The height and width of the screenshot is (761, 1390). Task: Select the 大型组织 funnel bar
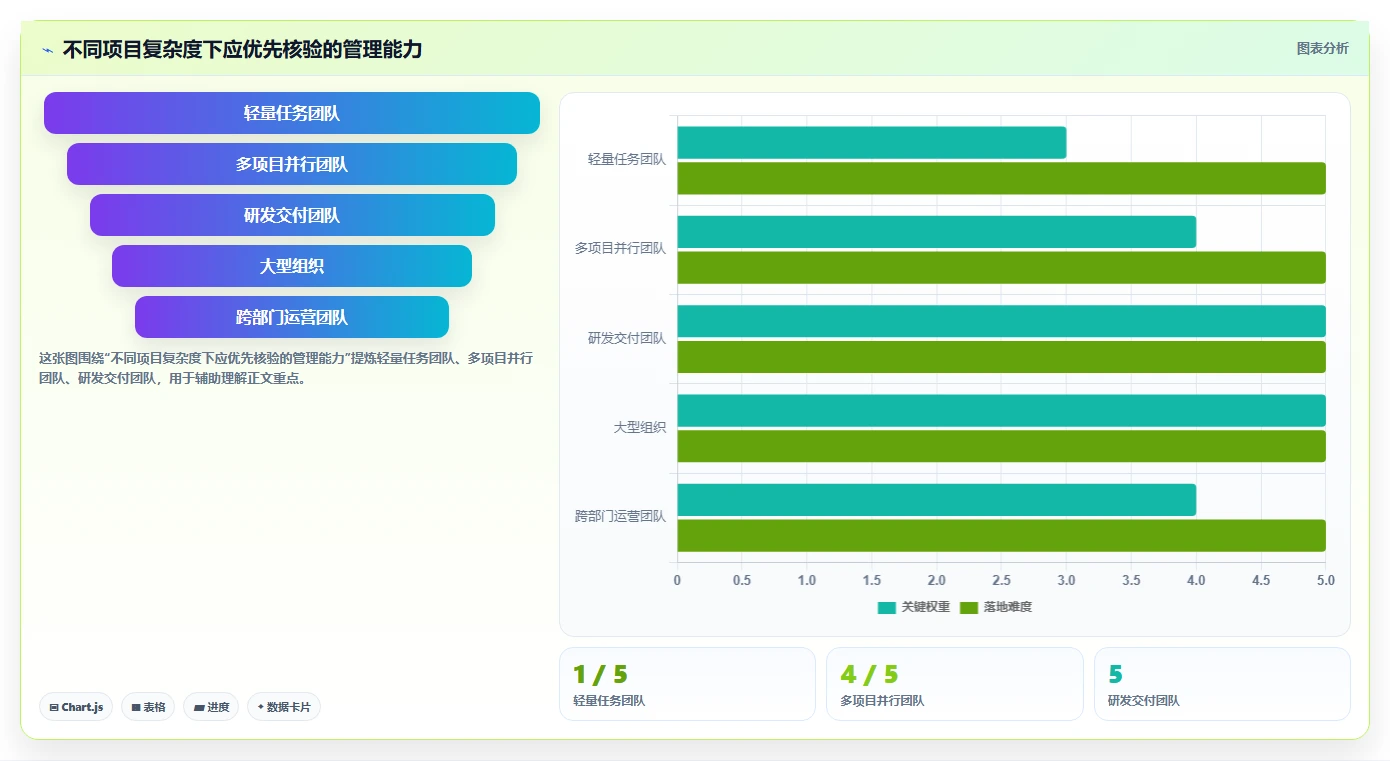click(292, 266)
